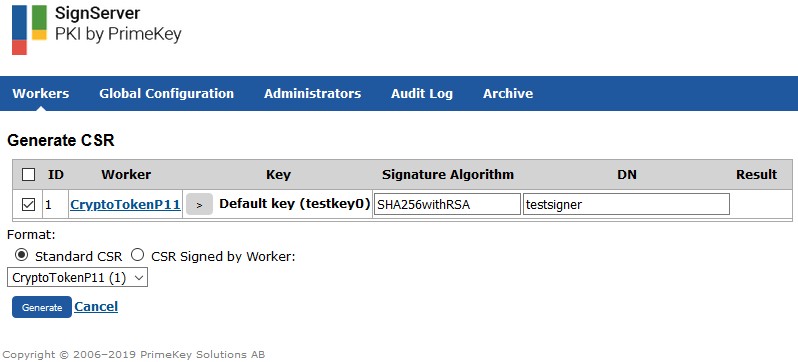The height and width of the screenshot is (362, 798).
Task: Click the Default key (testkey0) label
Action: pyautogui.click(x=295, y=204)
